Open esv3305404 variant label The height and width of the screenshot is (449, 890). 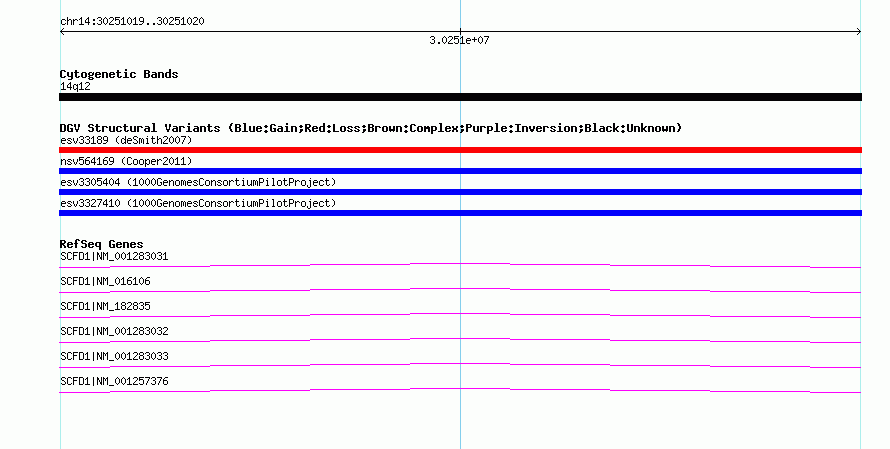[x=198, y=182]
